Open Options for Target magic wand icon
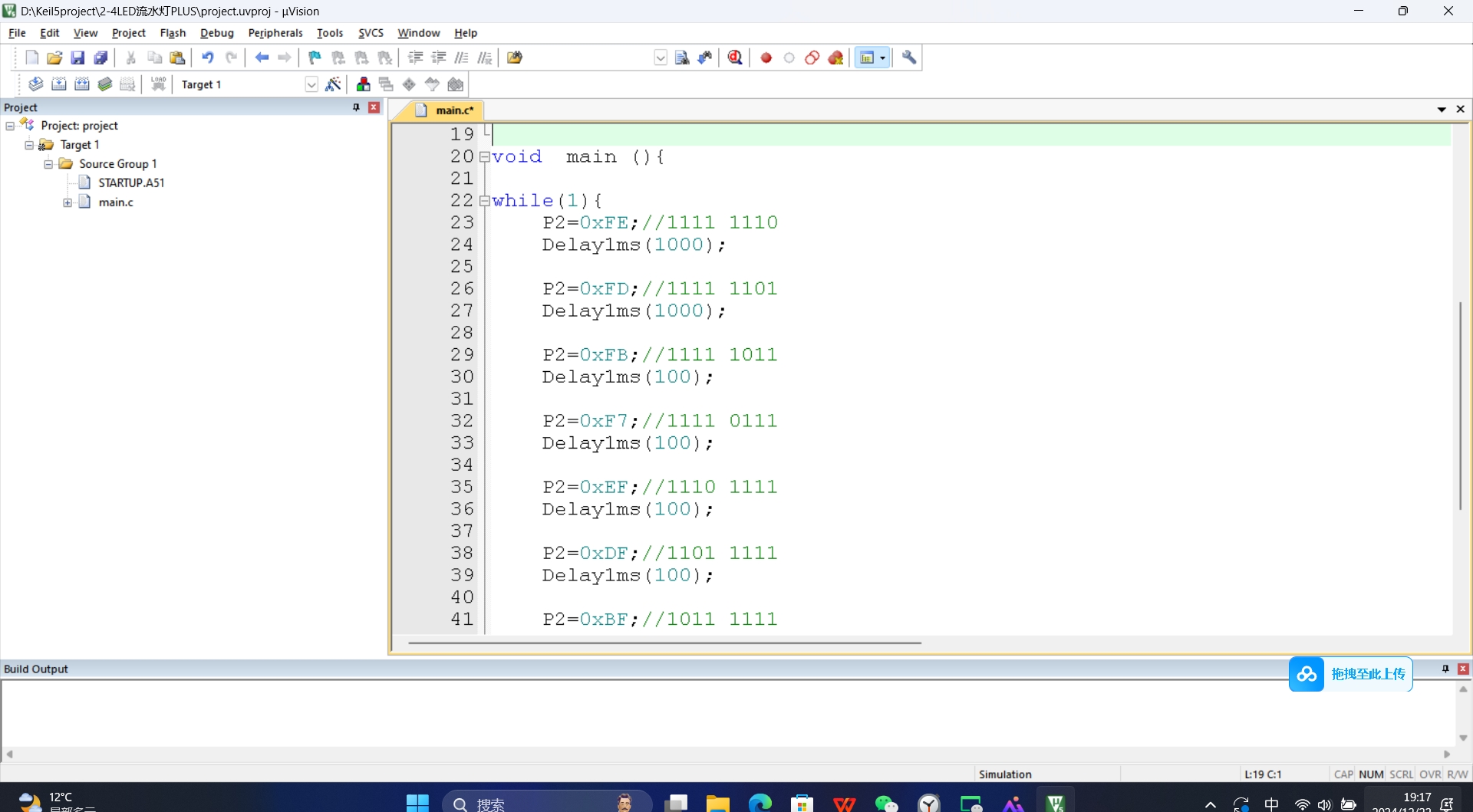The image size is (1473, 812). 333,84
